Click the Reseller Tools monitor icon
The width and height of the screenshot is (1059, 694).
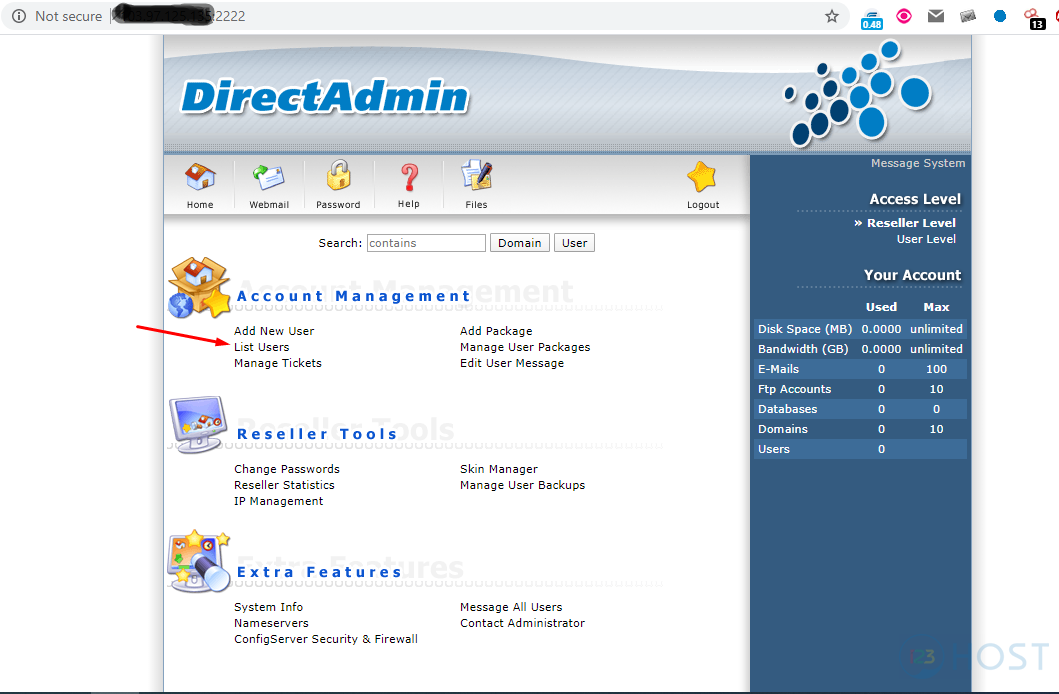click(197, 424)
